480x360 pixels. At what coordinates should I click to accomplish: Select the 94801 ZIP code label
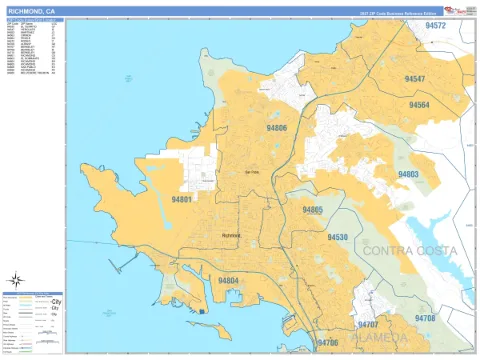coord(182,199)
